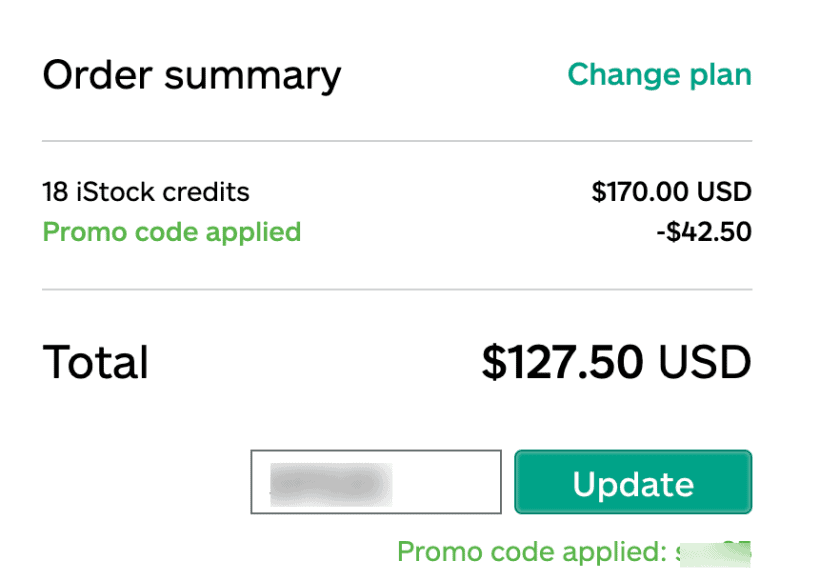Open Change plan to modify the credit pack
The width and height of the screenshot is (840, 581).
coord(659,74)
